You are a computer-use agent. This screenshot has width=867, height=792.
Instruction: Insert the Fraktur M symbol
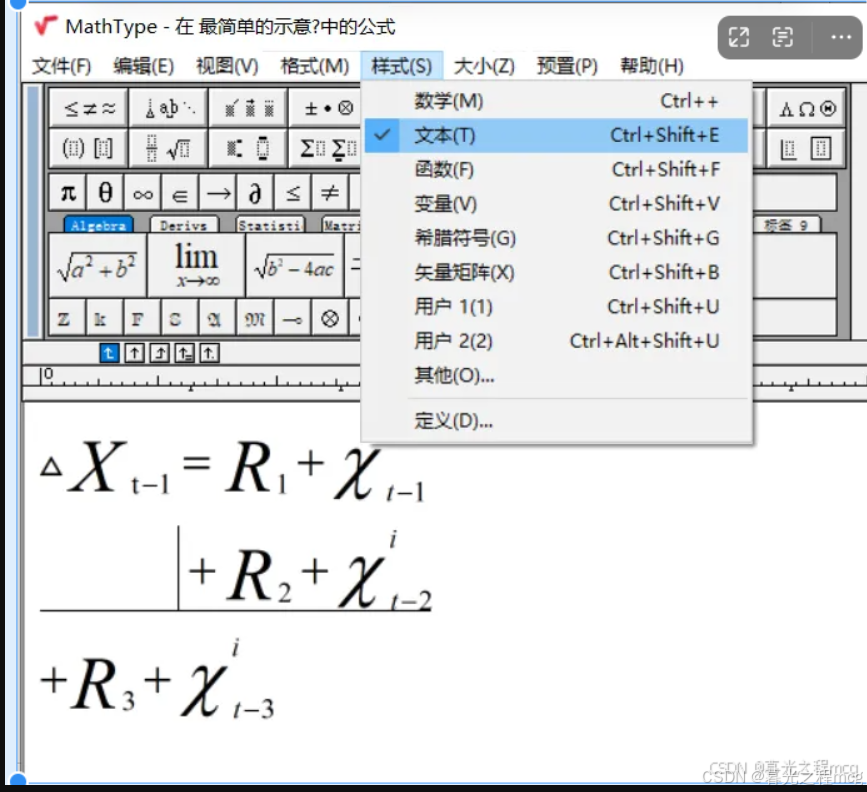[x=255, y=318]
